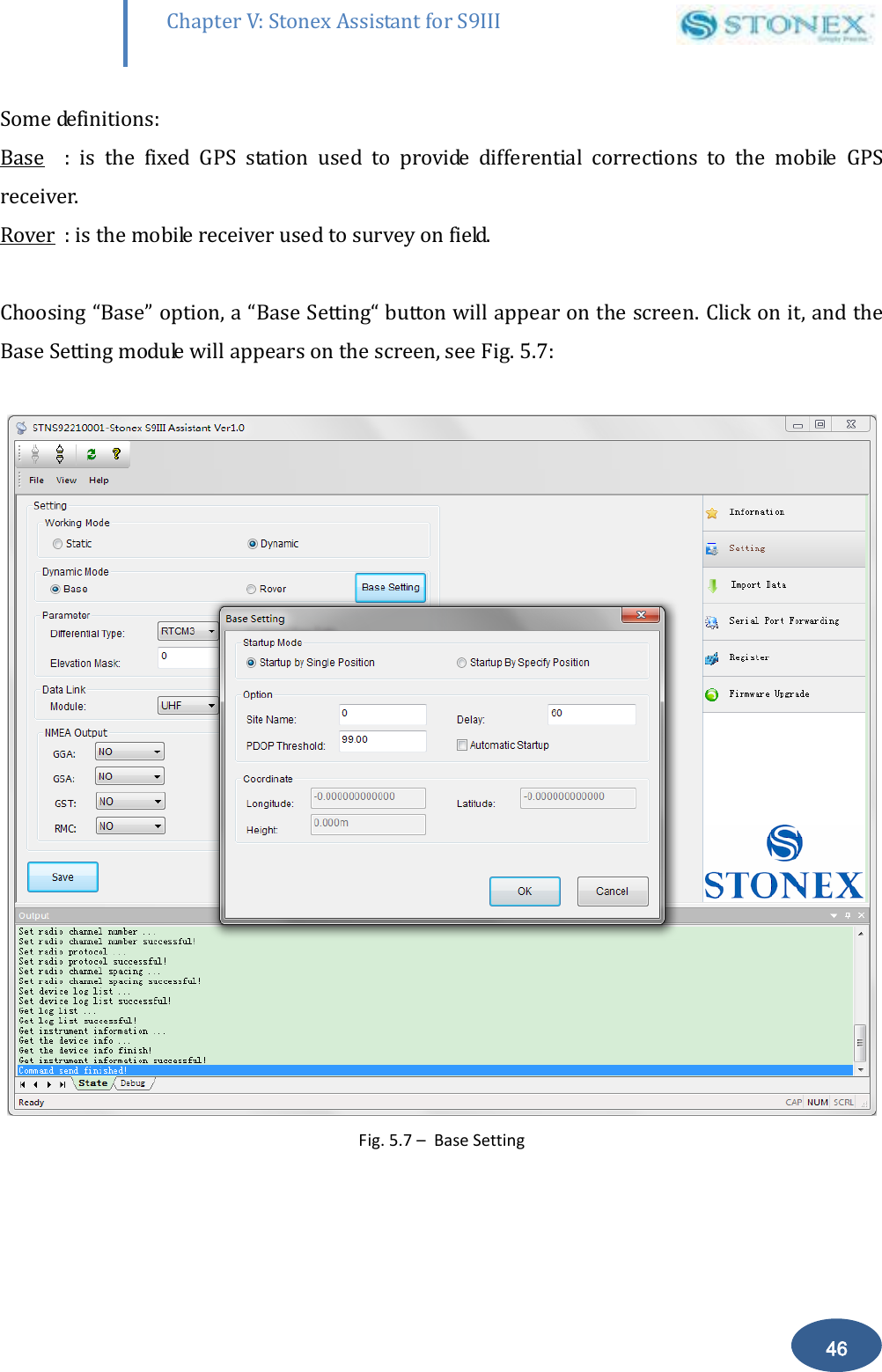
Task: Click the Base Setting button
Action: tap(391, 588)
